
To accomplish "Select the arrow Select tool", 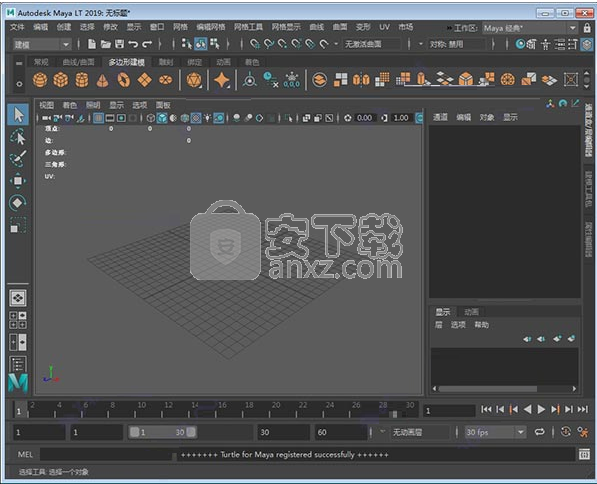I will click(x=18, y=114).
